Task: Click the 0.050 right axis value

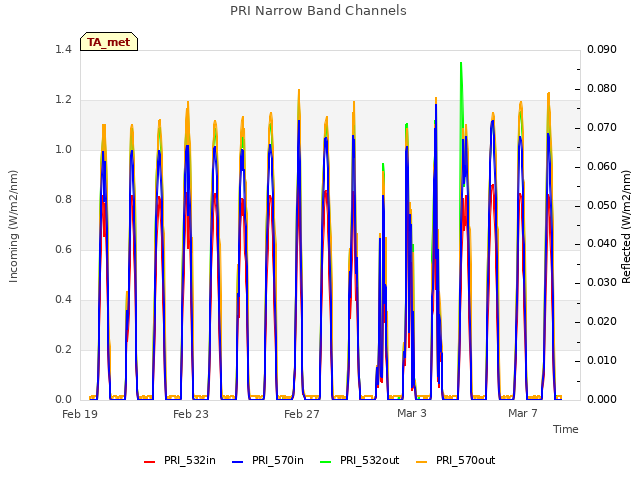Action: pyautogui.click(x=602, y=205)
